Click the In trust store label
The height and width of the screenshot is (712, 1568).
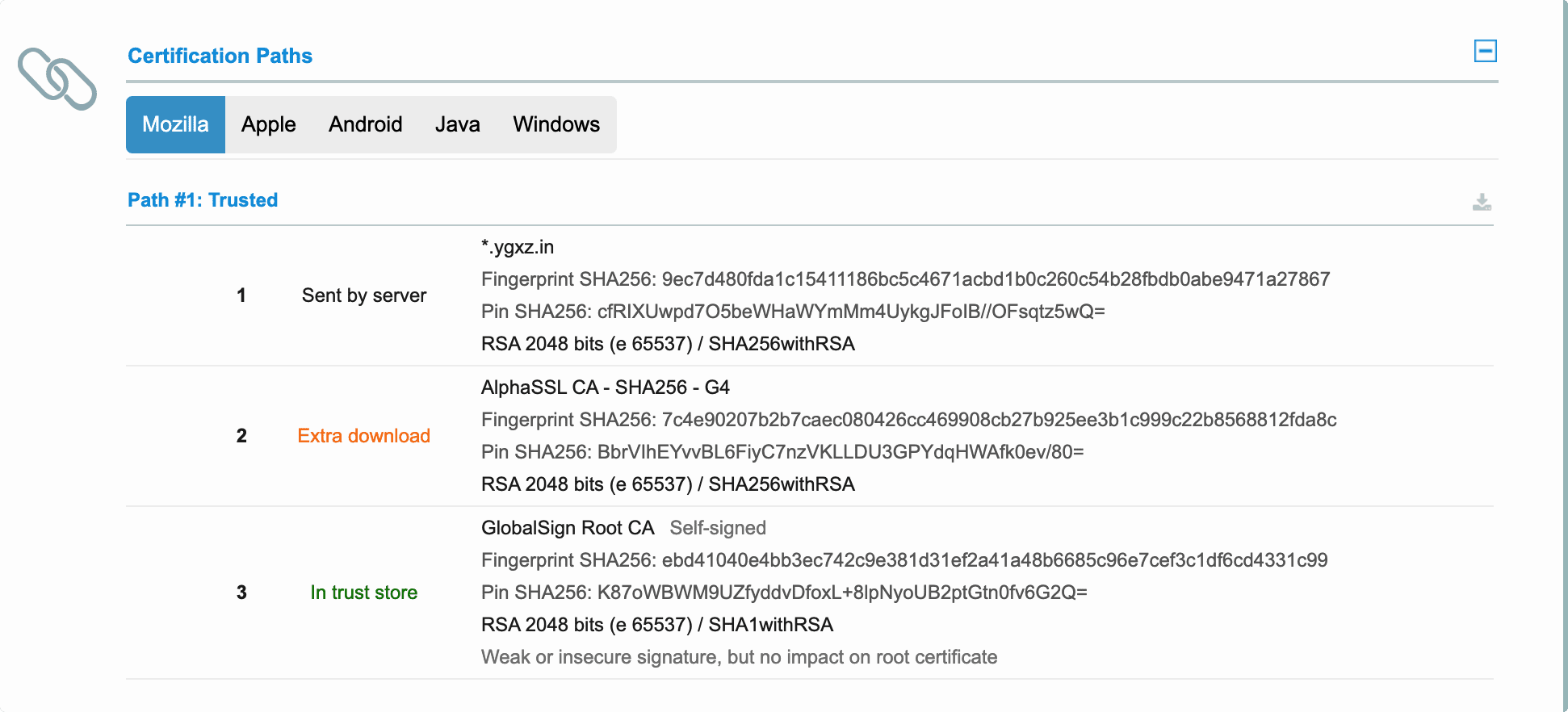click(x=363, y=593)
